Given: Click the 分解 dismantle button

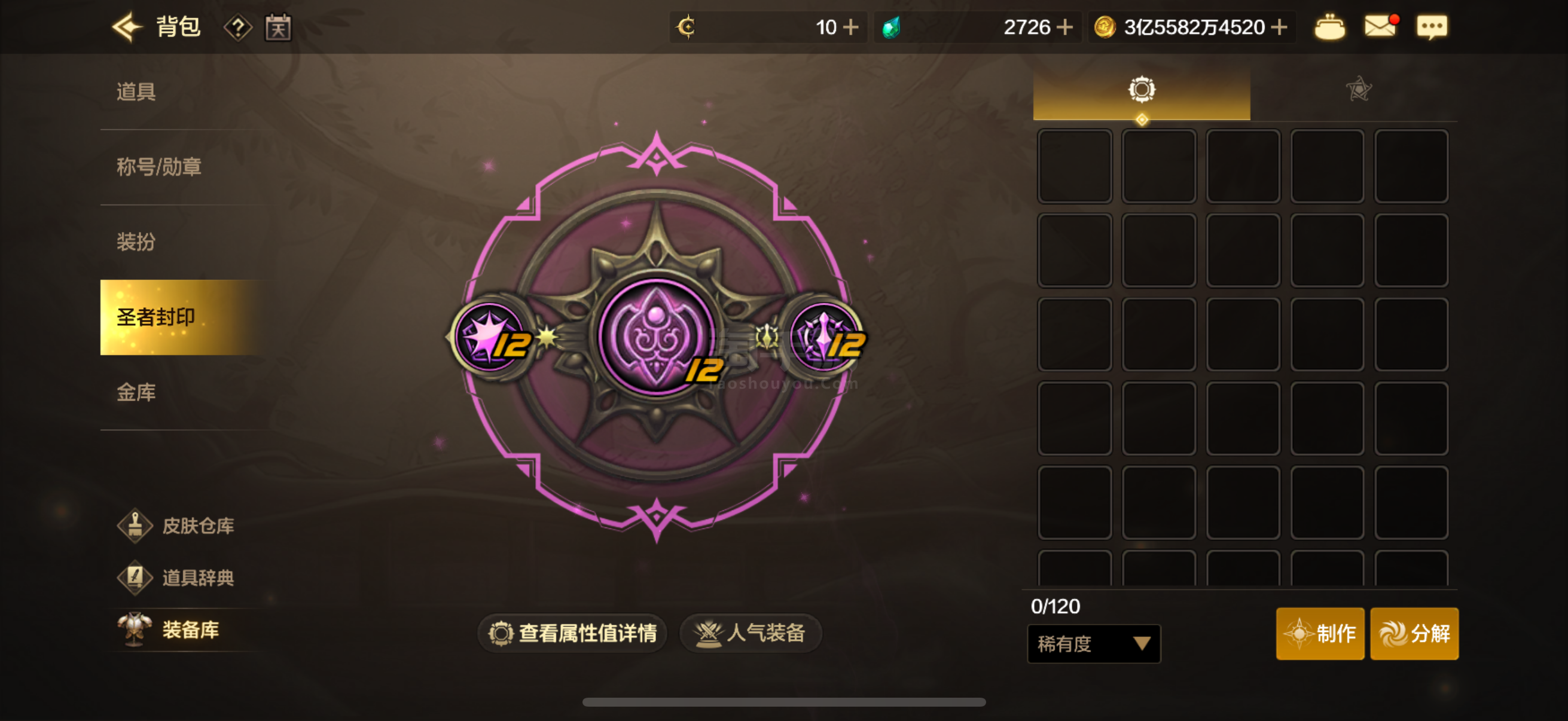Looking at the screenshot, I should [x=1414, y=633].
